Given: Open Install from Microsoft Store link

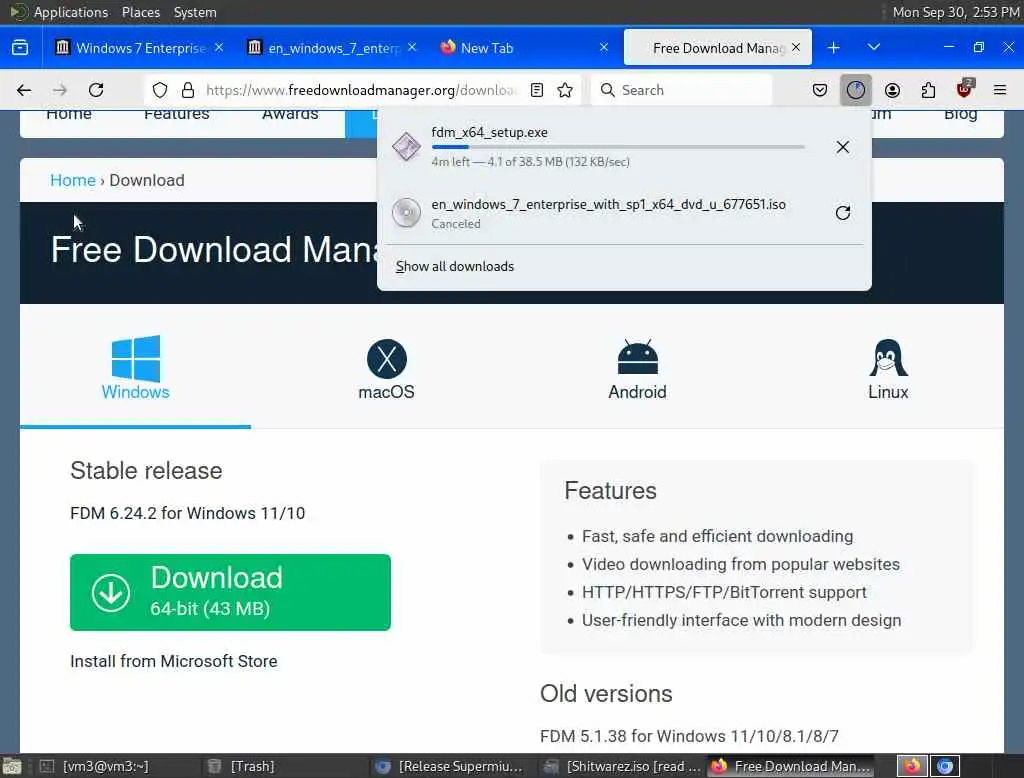Looking at the screenshot, I should [x=174, y=661].
